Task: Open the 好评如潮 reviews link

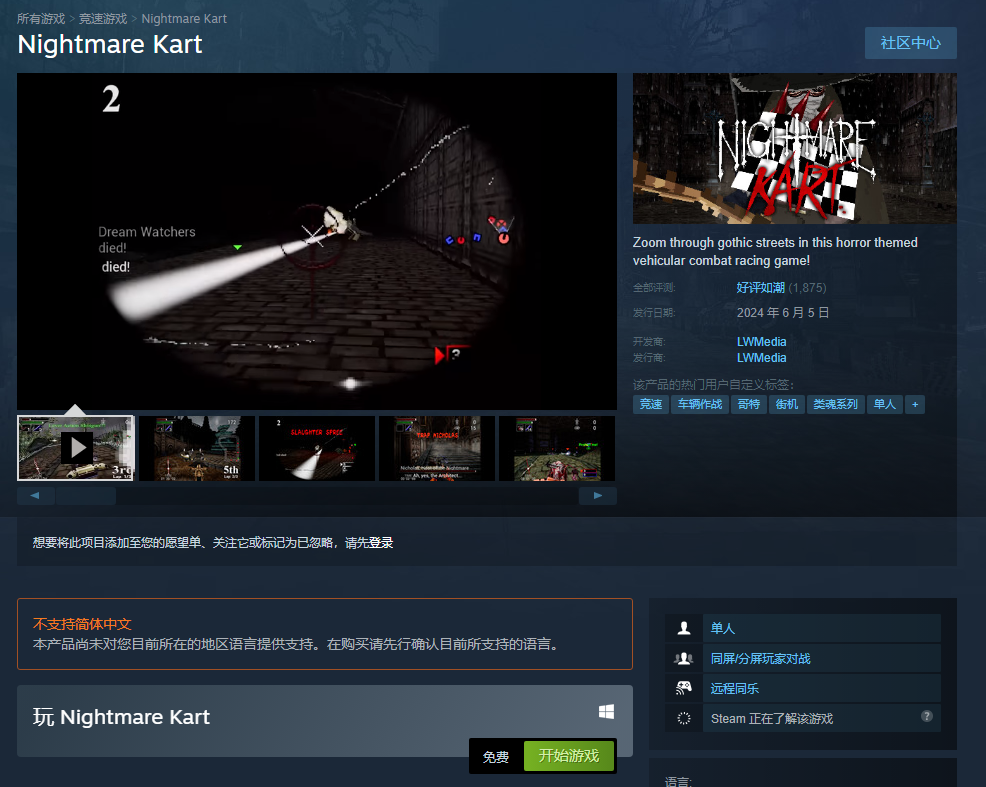Action: 761,287
